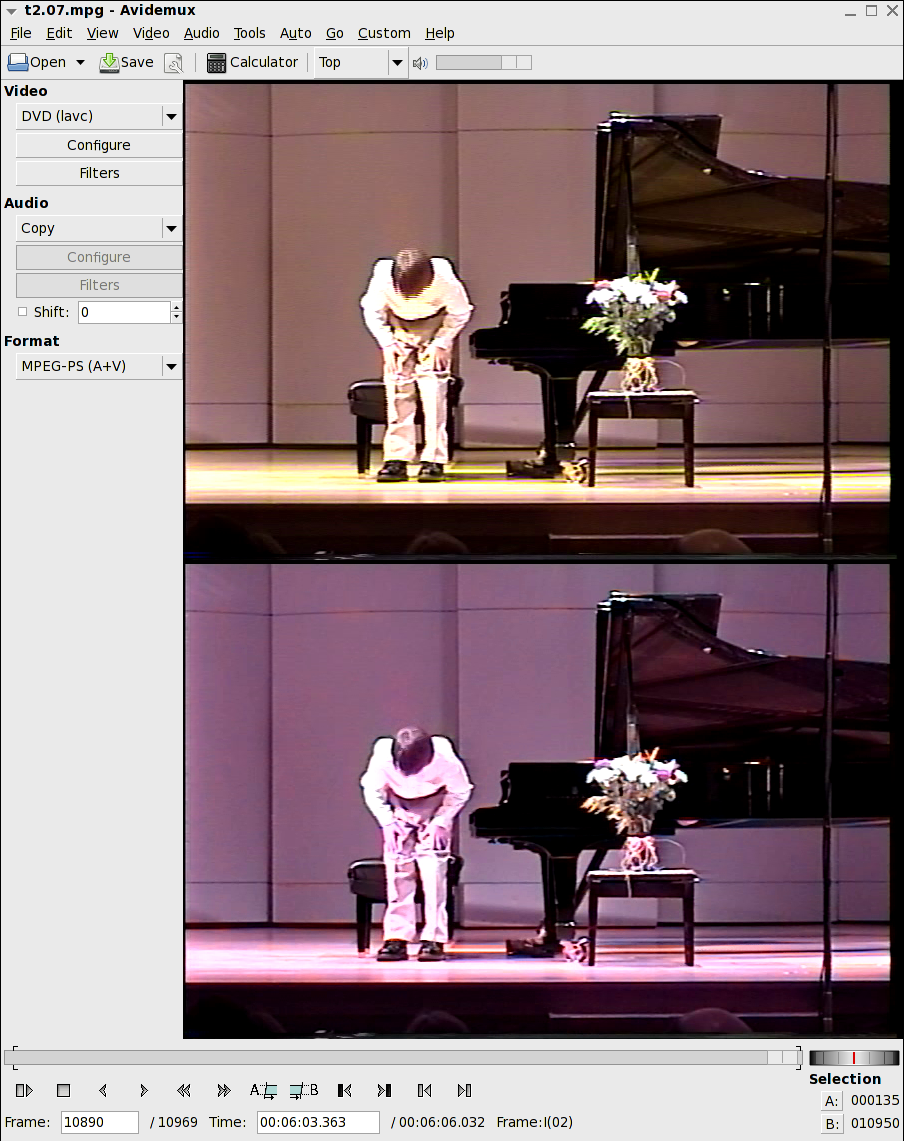Viewport: 904px width, 1141px height.
Task: Click the video Filters button
Action: click(99, 173)
